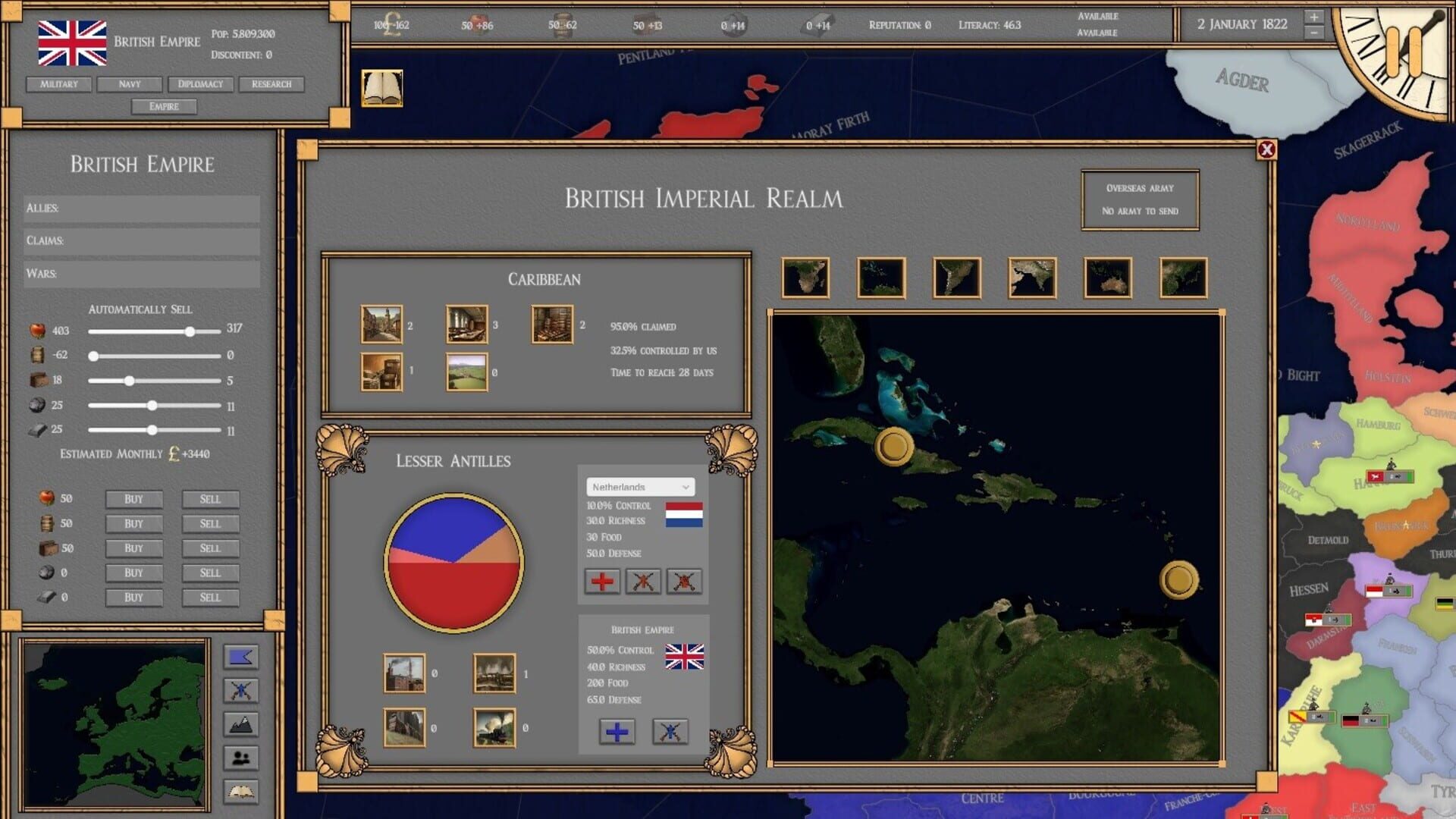Adjust the top Automatically Sell slider
Image resolution: width=1456 pixels, height=819 pixels.
pos(190,331)
